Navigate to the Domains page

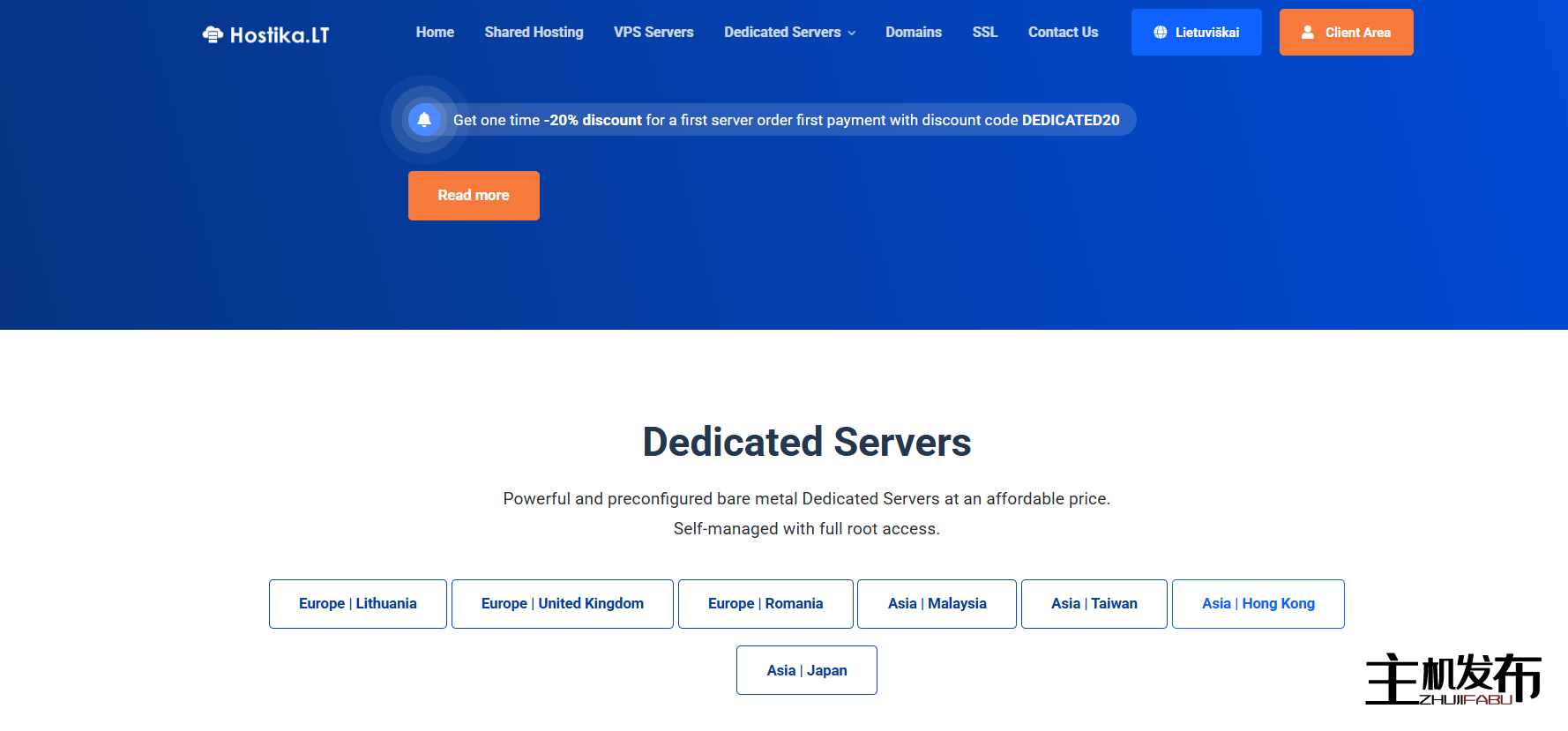(x=913, y=33)
